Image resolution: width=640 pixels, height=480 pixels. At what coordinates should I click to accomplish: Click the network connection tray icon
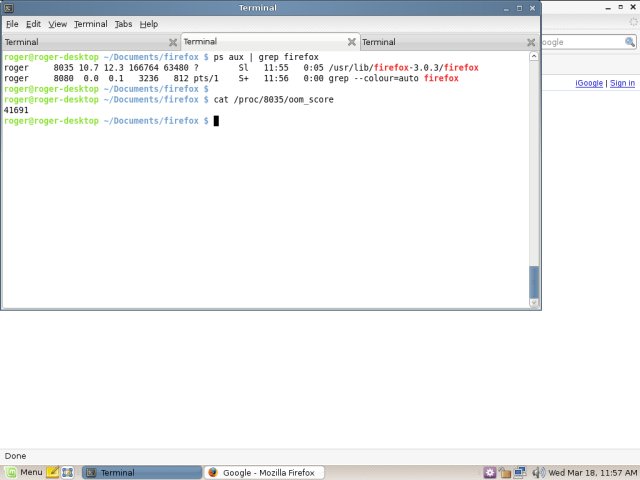point(521,472)
